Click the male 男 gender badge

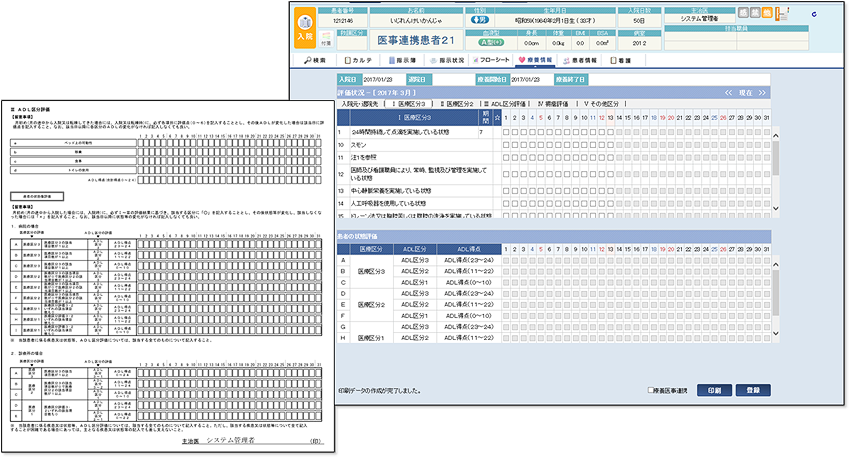479,20
